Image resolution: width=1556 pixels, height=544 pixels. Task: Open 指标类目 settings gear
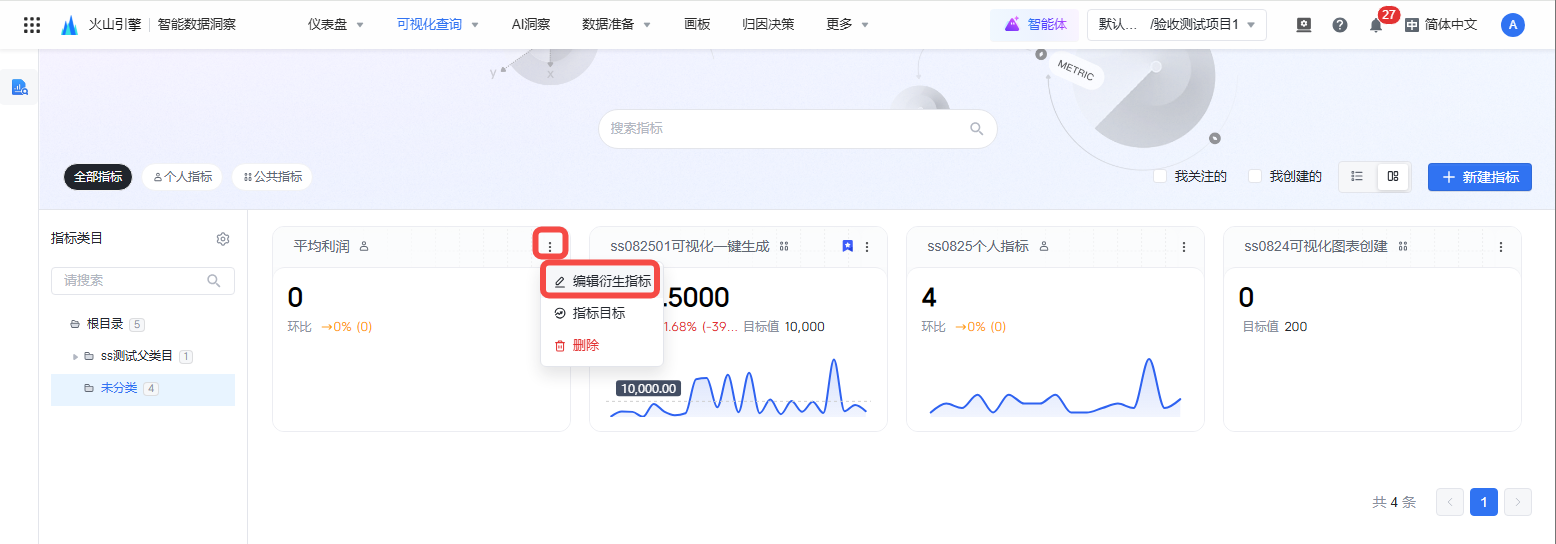pos(223,239)
